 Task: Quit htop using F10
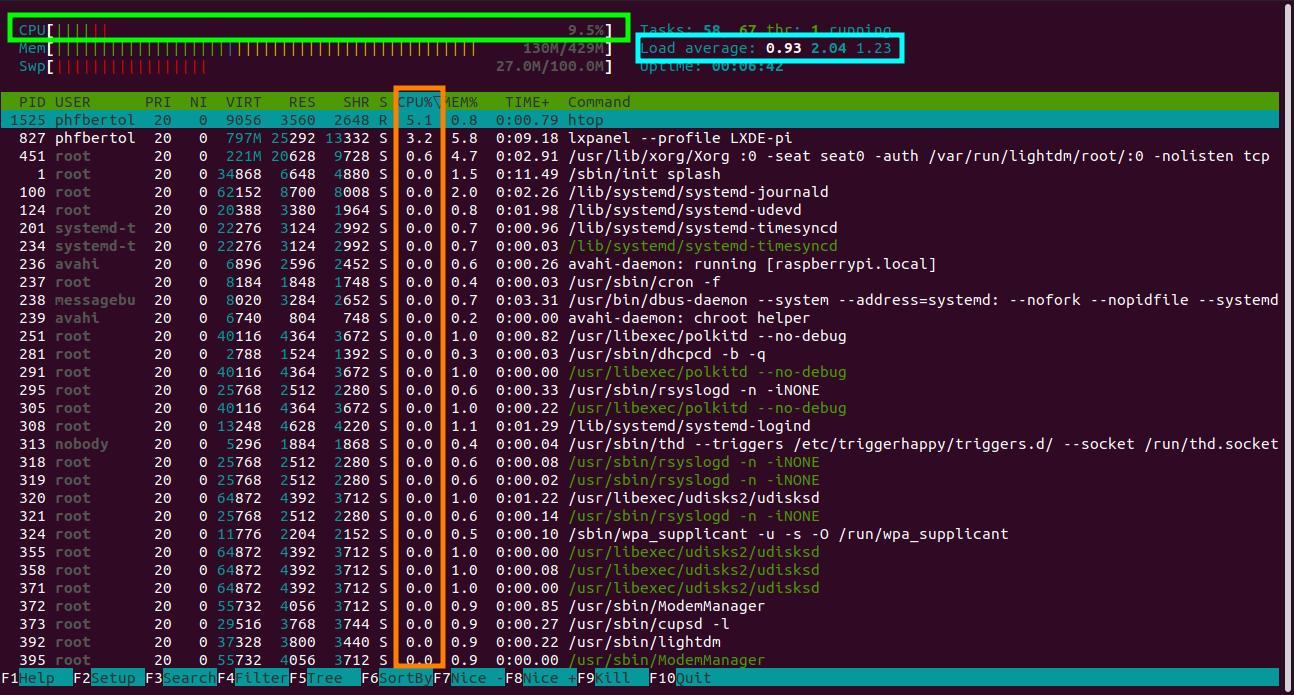[x=680, y=678]
